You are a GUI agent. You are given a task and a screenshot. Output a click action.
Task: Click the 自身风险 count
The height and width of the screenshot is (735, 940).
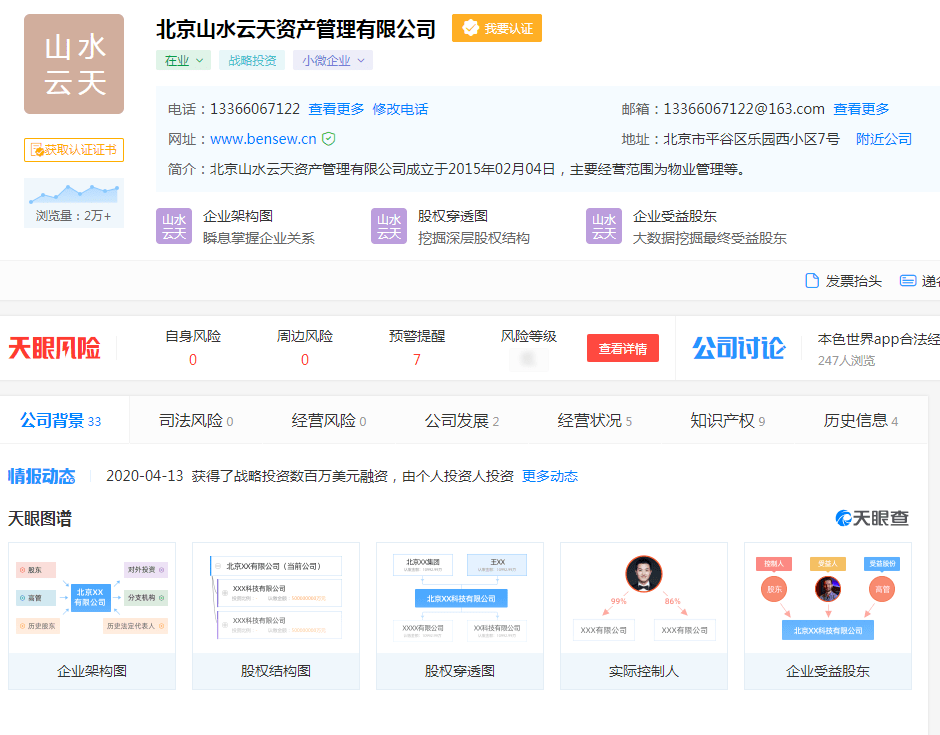[x=193, y=360]
